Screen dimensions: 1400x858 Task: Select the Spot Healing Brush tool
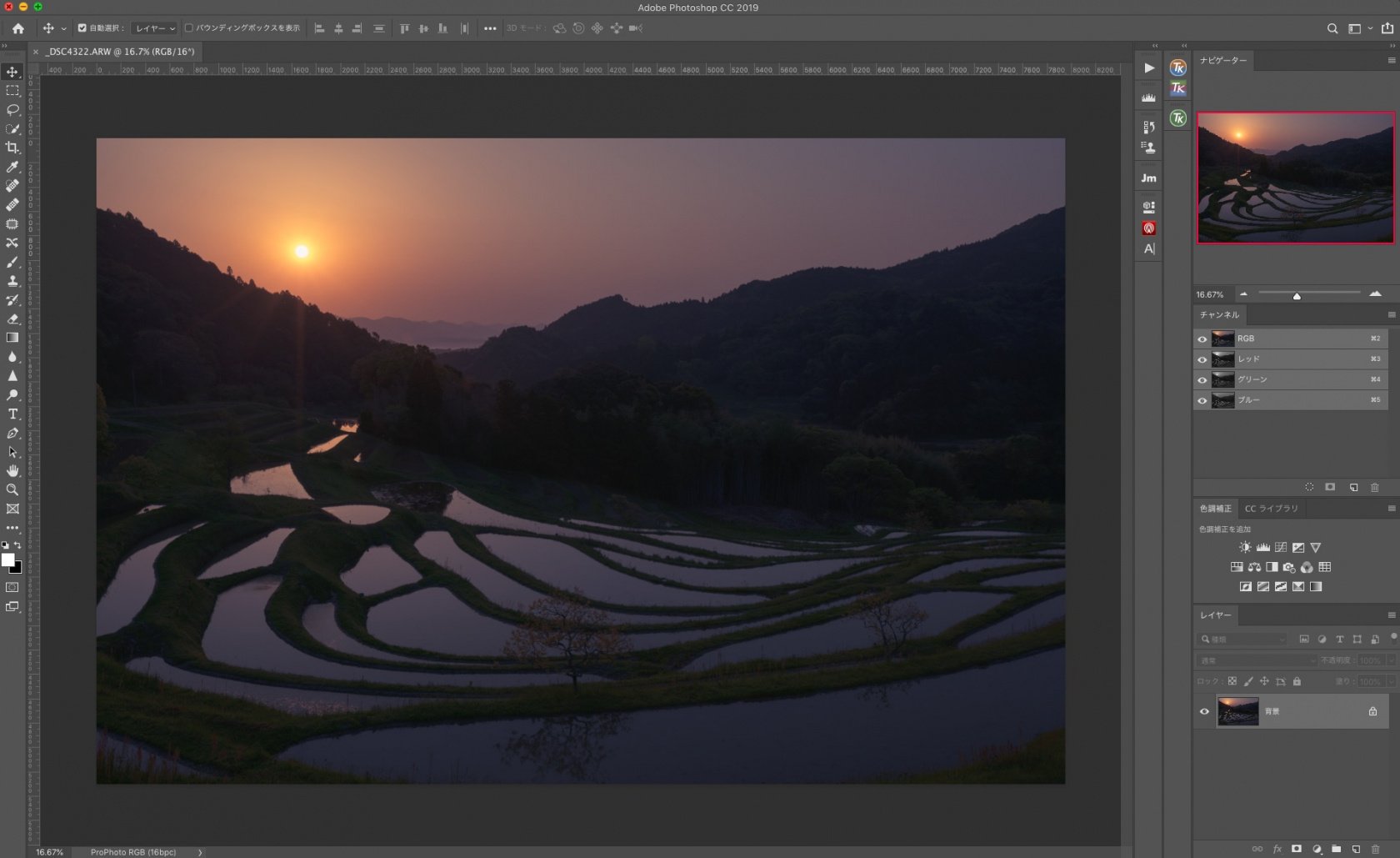point(12,186)
